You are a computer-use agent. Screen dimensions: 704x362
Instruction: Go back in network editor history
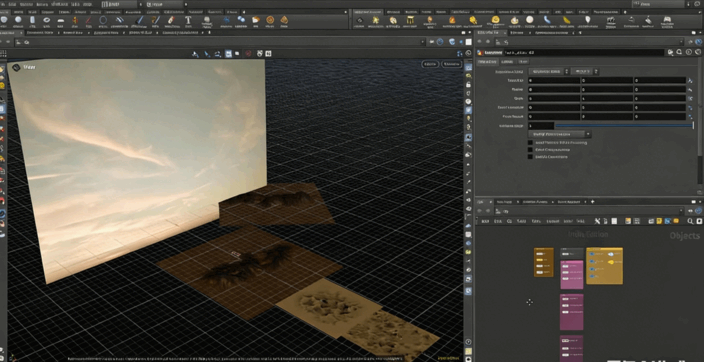(480, 211)
